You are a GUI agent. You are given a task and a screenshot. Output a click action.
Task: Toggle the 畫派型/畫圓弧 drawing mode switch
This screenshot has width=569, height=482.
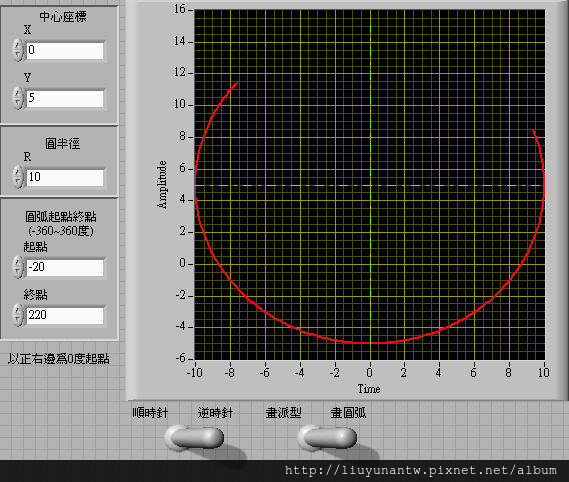[x=327, y=437]
